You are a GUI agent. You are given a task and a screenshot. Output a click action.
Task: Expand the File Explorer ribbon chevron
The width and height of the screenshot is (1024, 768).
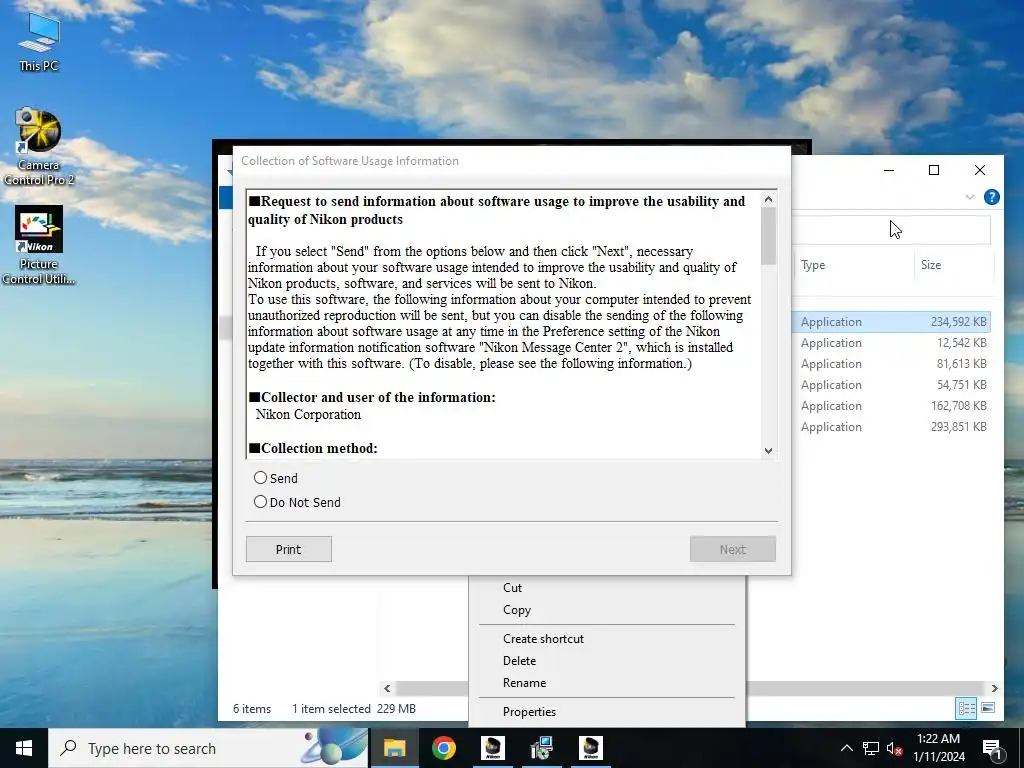(970, 197)
